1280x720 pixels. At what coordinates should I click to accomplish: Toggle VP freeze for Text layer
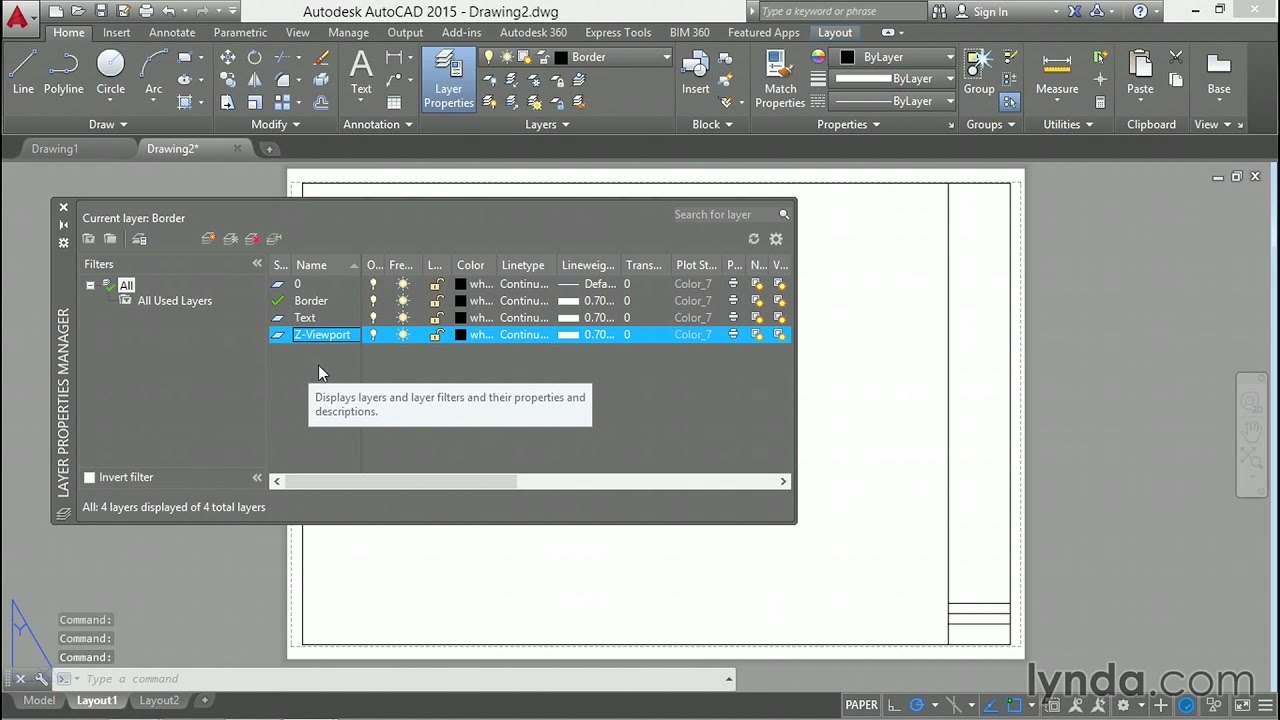(x=779, y=318)
